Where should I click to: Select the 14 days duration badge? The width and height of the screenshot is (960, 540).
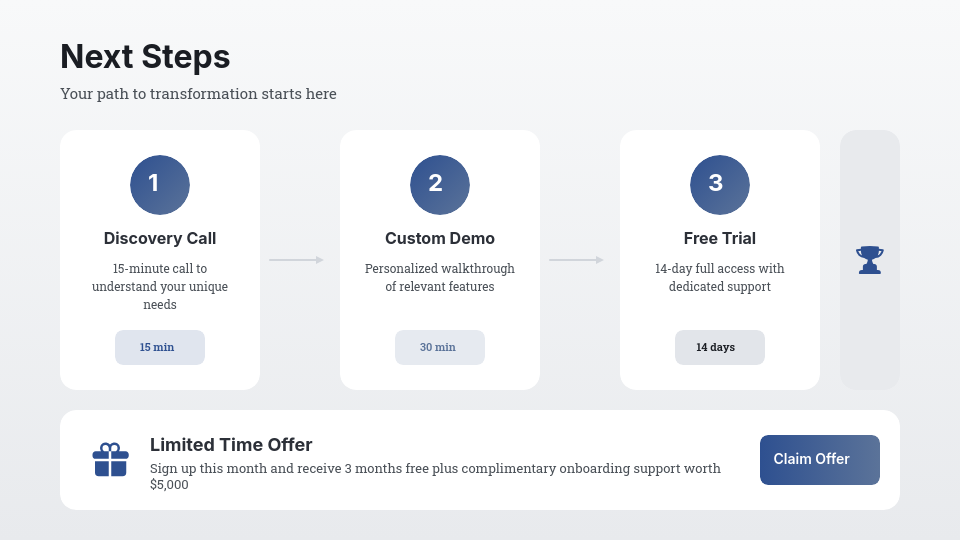click(720, 347)
